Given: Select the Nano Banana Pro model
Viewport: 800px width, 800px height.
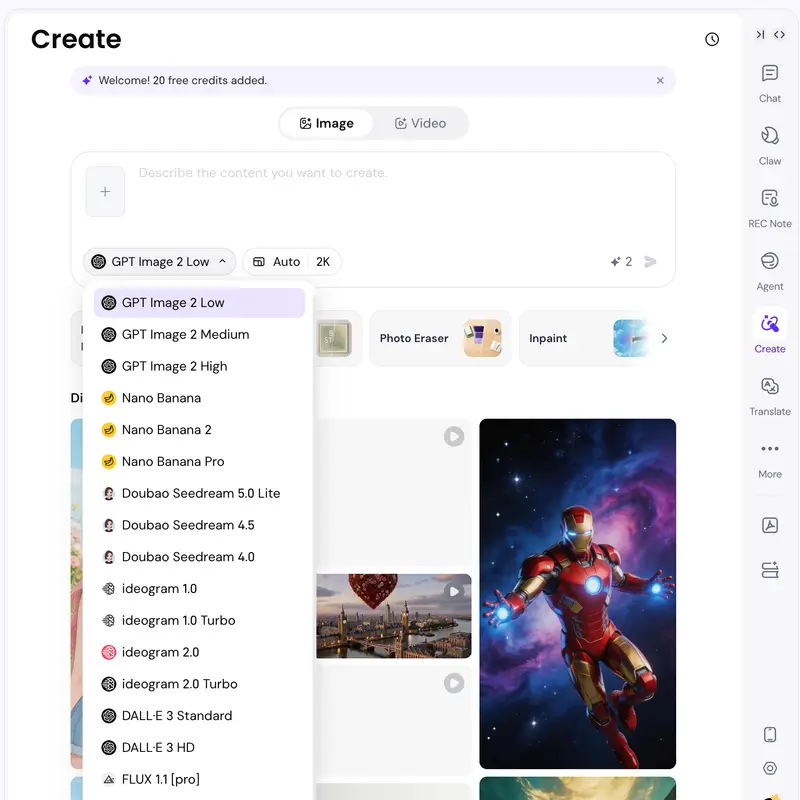Looking at the screenshot, I should (199, 462).
